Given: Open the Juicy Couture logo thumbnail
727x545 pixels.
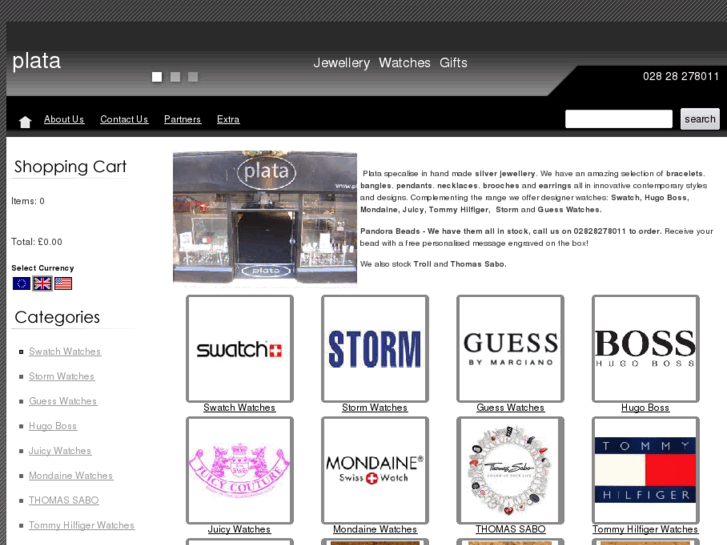Looking at the screenshot, I should point(240,470).
